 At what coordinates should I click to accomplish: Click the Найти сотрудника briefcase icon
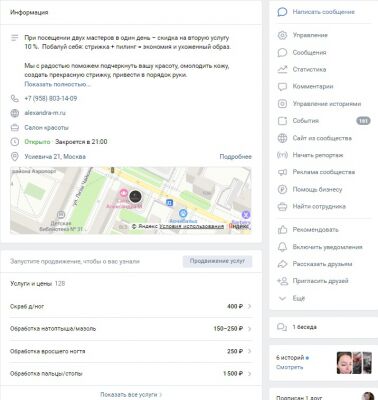tap(282, 207)
